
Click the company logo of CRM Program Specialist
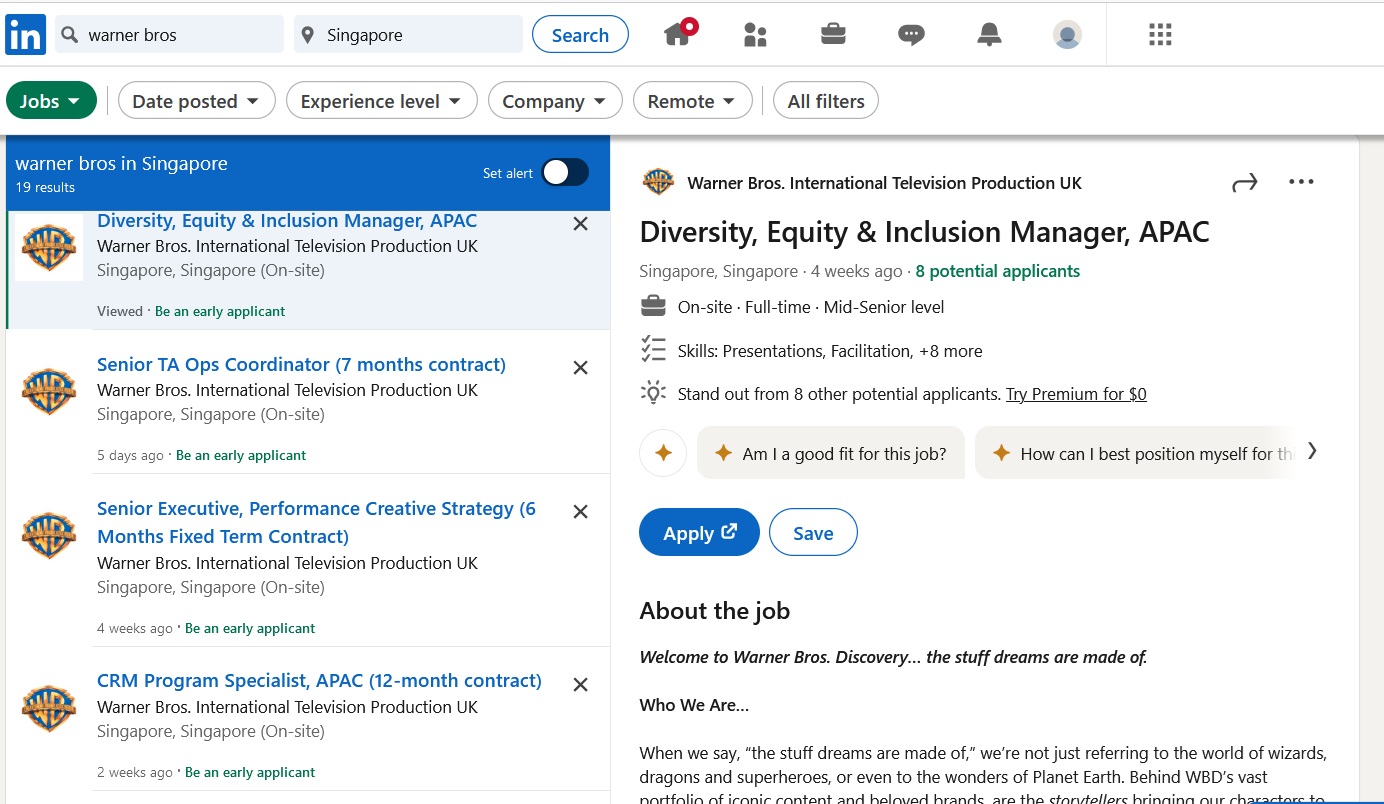49,708
